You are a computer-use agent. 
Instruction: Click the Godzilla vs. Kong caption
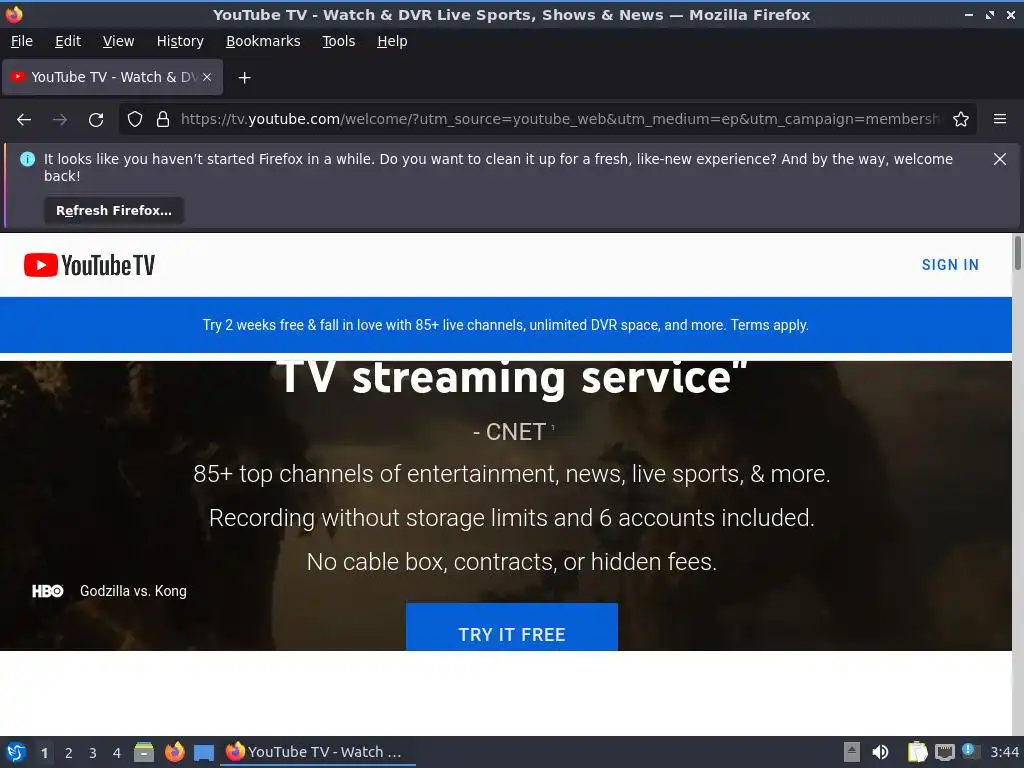(133, 591)
